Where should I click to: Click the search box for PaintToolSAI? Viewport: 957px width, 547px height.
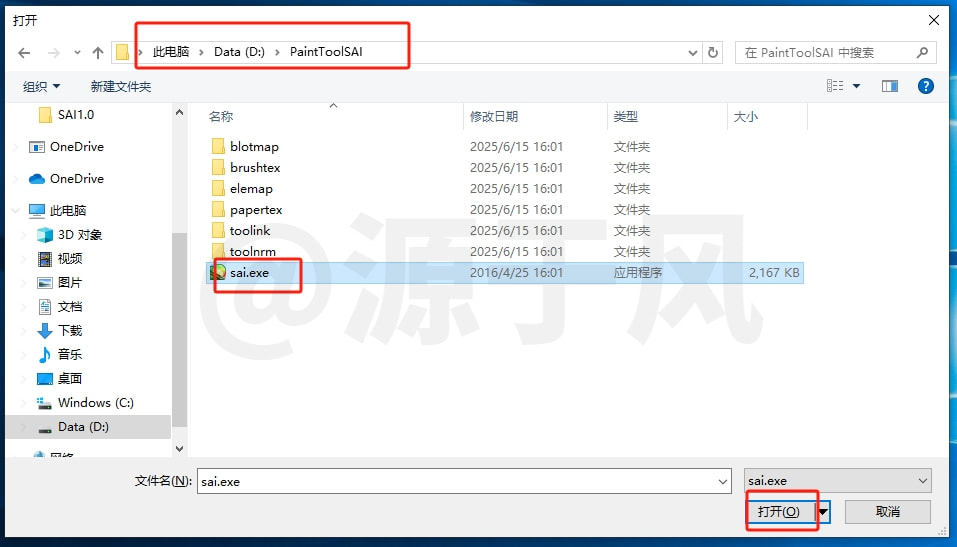(836, 53)
